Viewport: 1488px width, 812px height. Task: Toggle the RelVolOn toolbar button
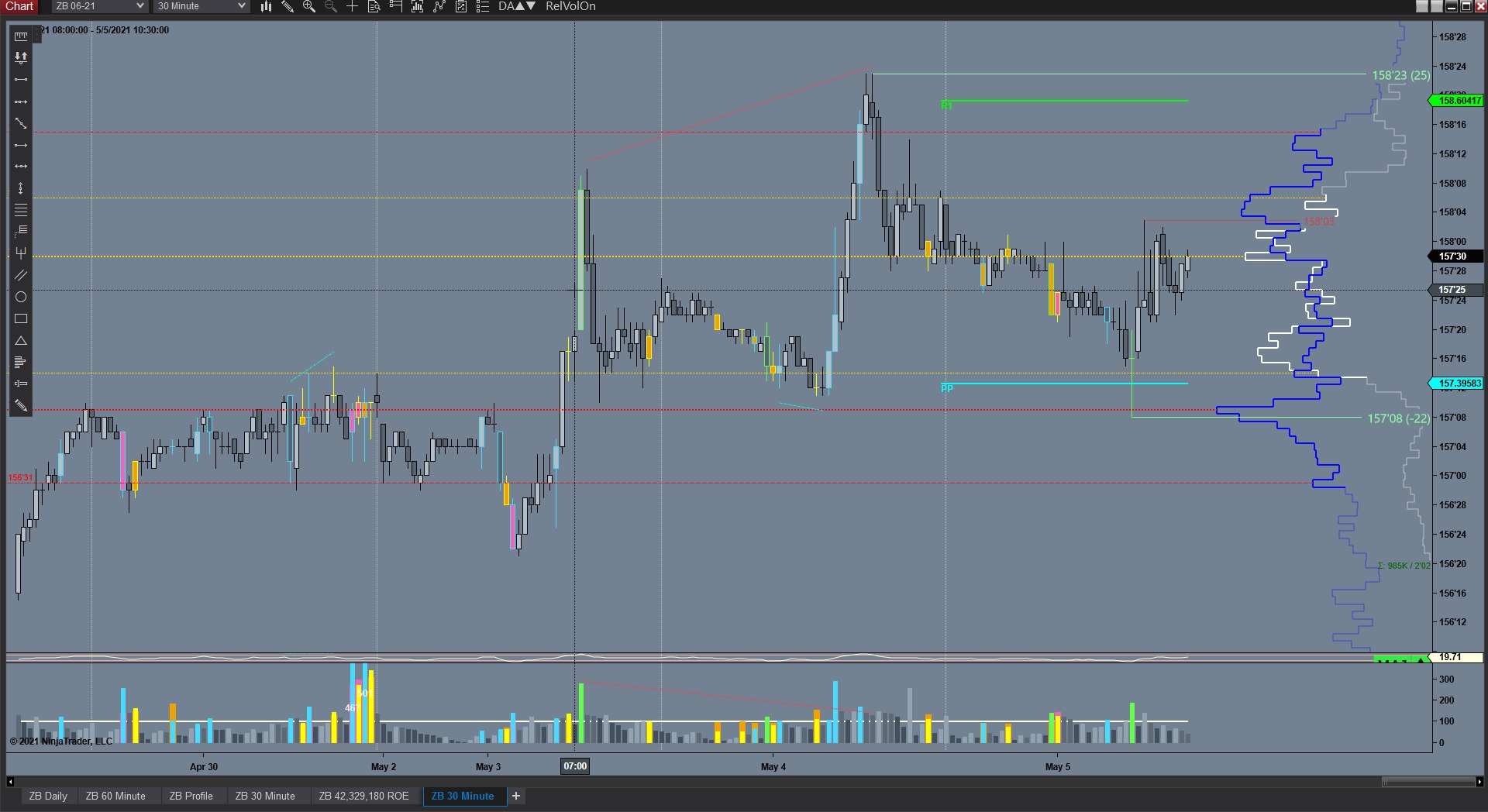click(570, 6)
